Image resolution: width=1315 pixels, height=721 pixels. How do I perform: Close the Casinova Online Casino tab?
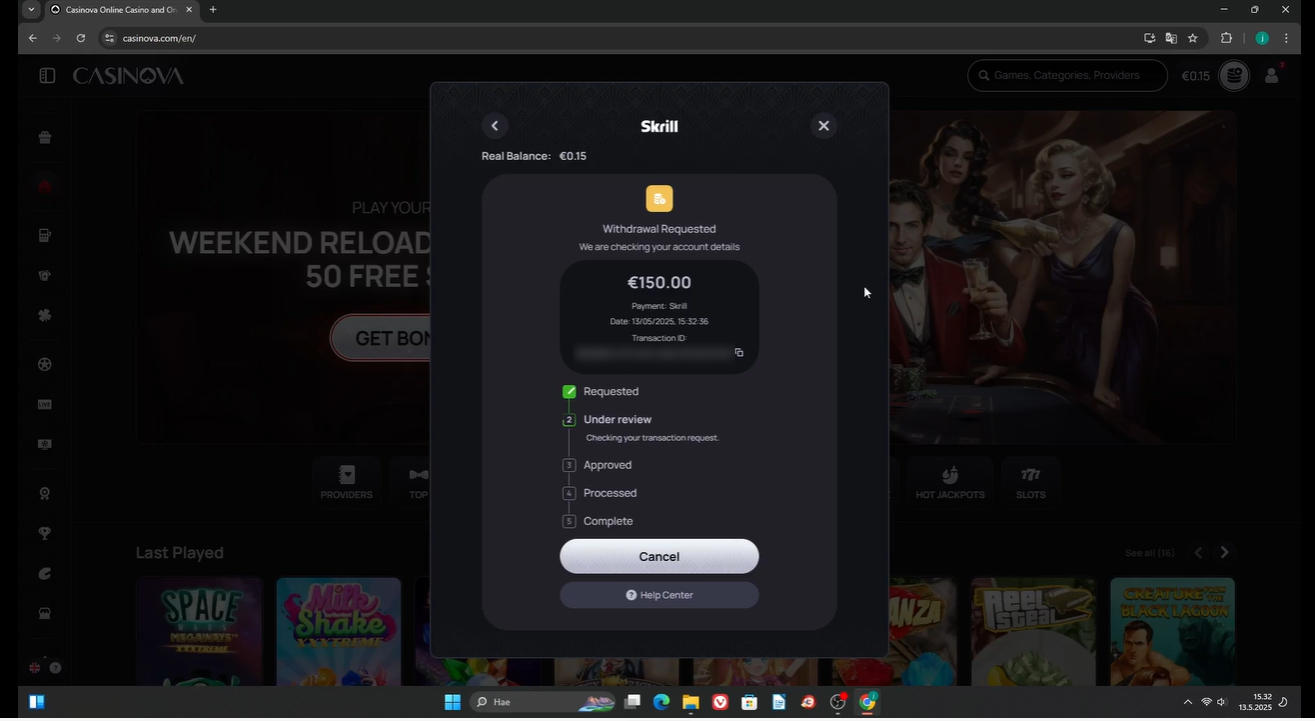pyautogui.click(x=189, y=10)
